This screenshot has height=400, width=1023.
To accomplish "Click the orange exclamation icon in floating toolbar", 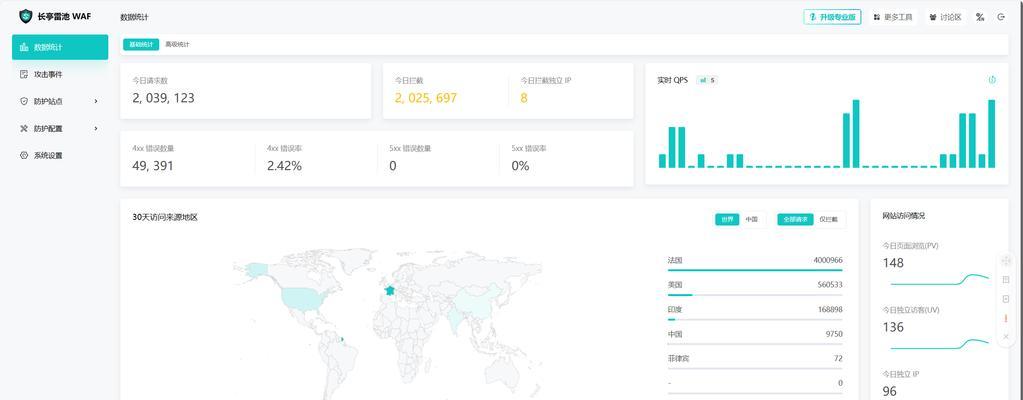I will pyautogui.click(x=1005, y=318).
